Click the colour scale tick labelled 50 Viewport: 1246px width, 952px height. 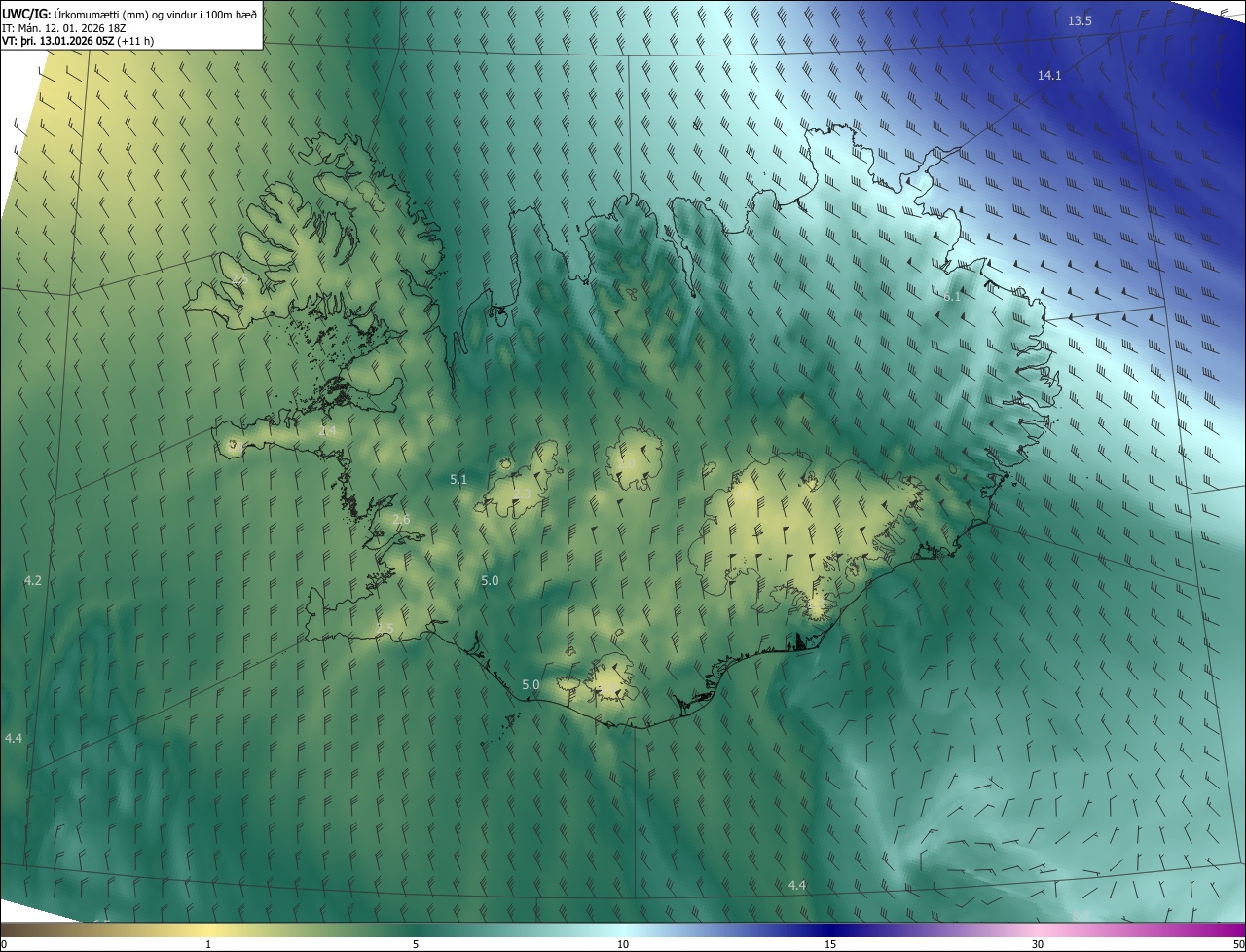pos(1238,944)
